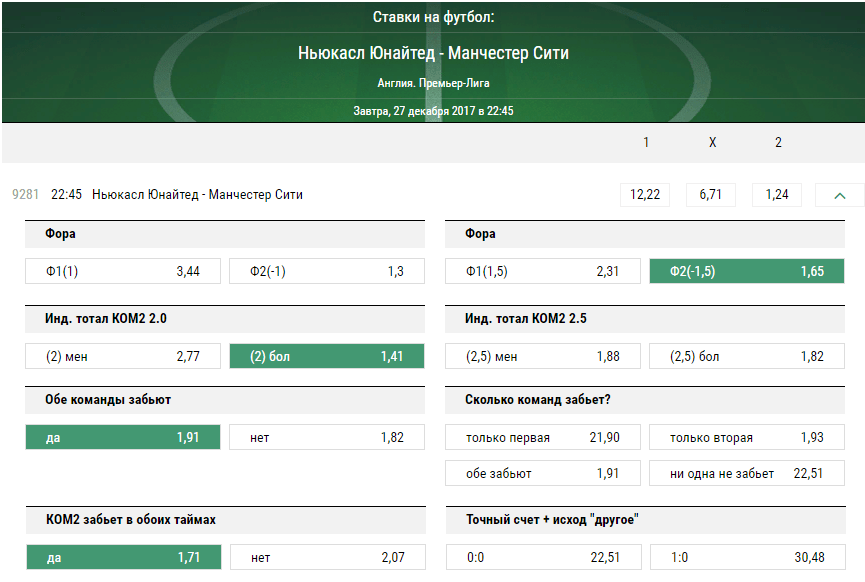Click the 'Сколько команд забьет?' header
The height and width of the screenshot is (582, 865).
pos(645,400)
